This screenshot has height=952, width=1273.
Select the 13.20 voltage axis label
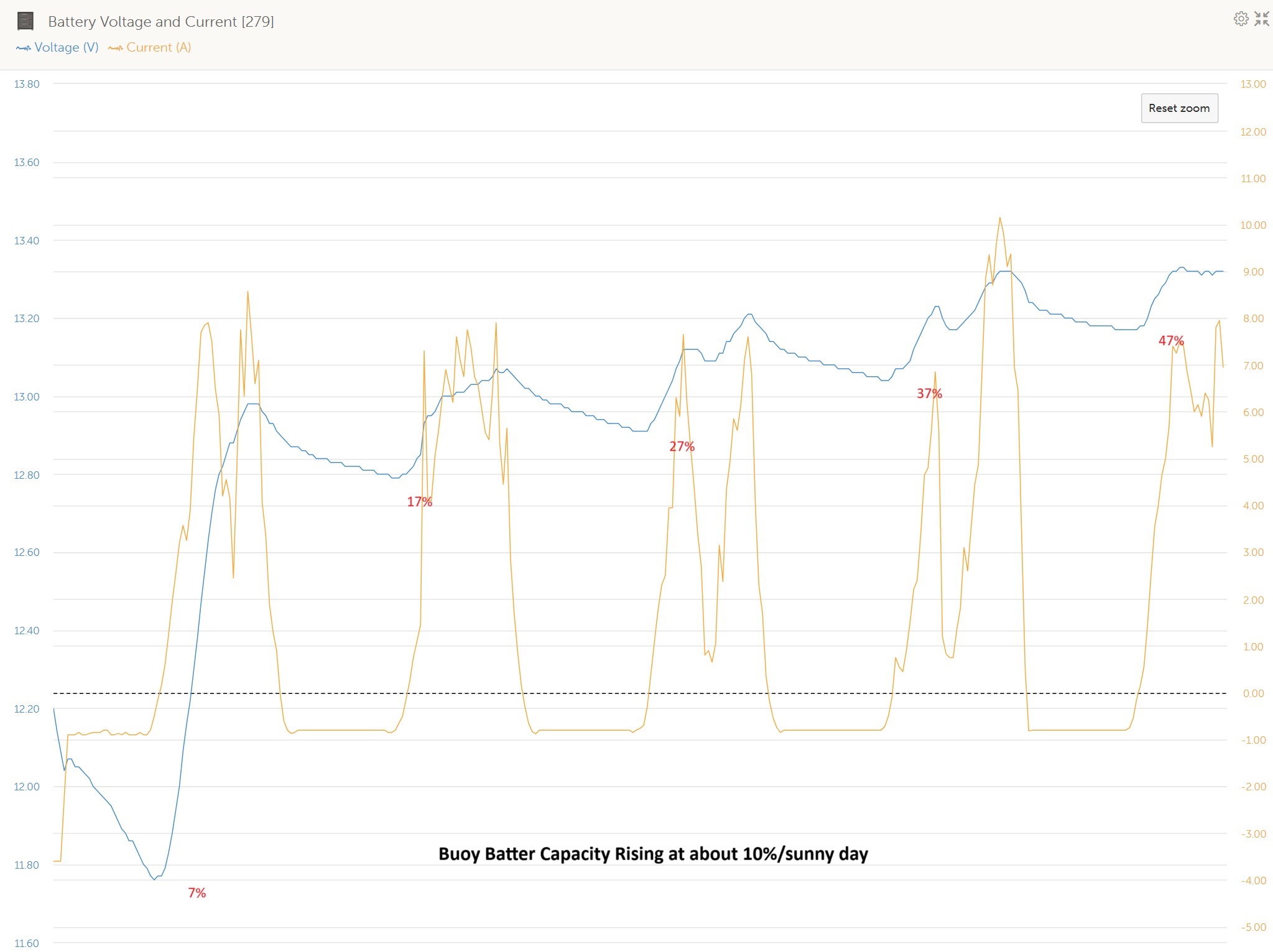27,318
